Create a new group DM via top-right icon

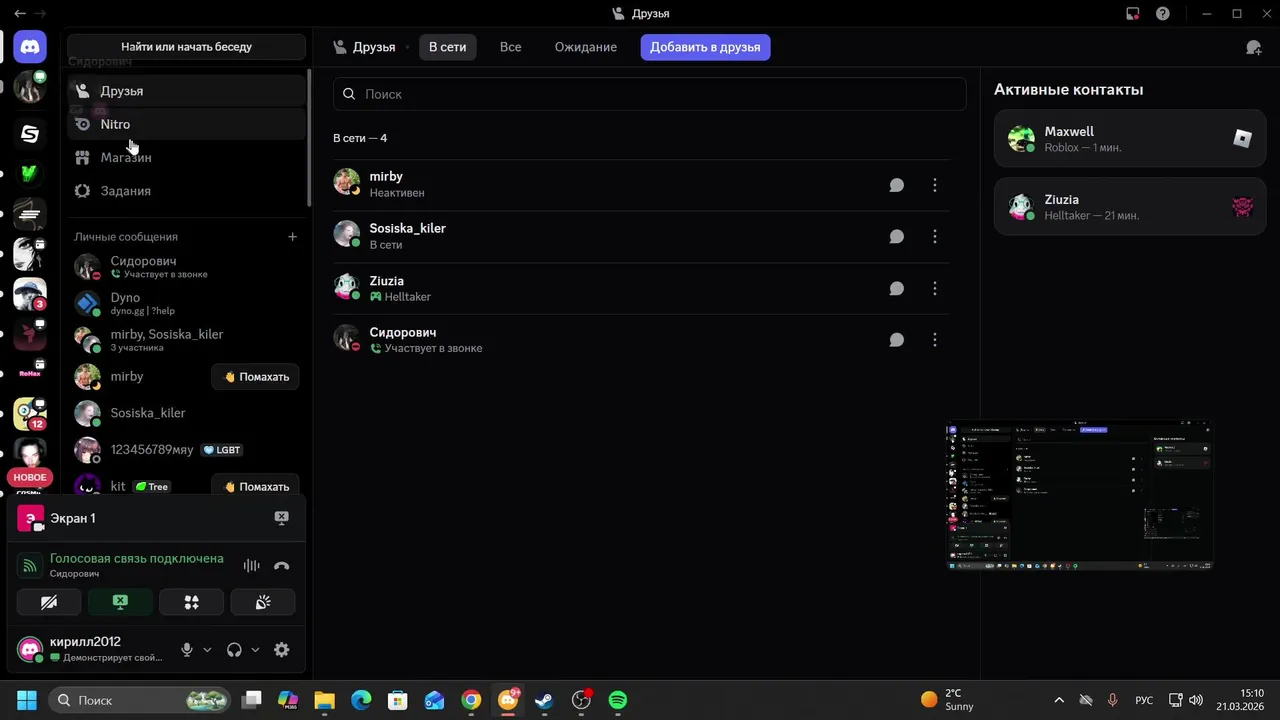[1253, 47]
